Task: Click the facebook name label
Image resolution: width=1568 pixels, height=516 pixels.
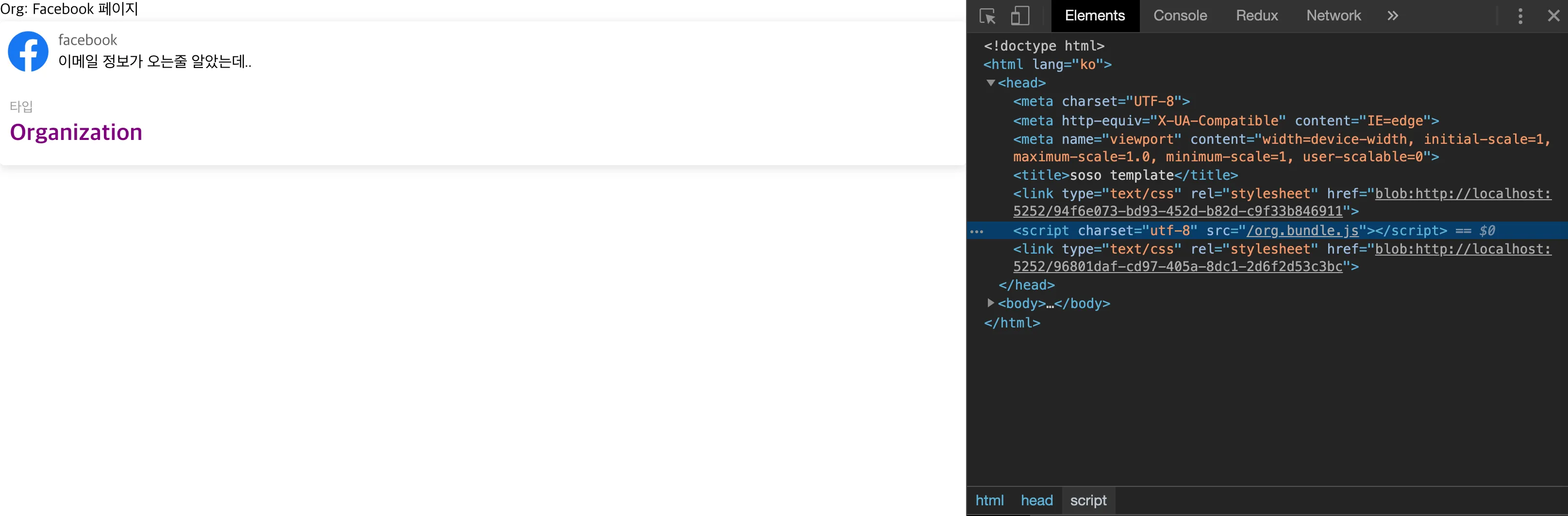Action: pyautogui.click(x=88, y=40)
